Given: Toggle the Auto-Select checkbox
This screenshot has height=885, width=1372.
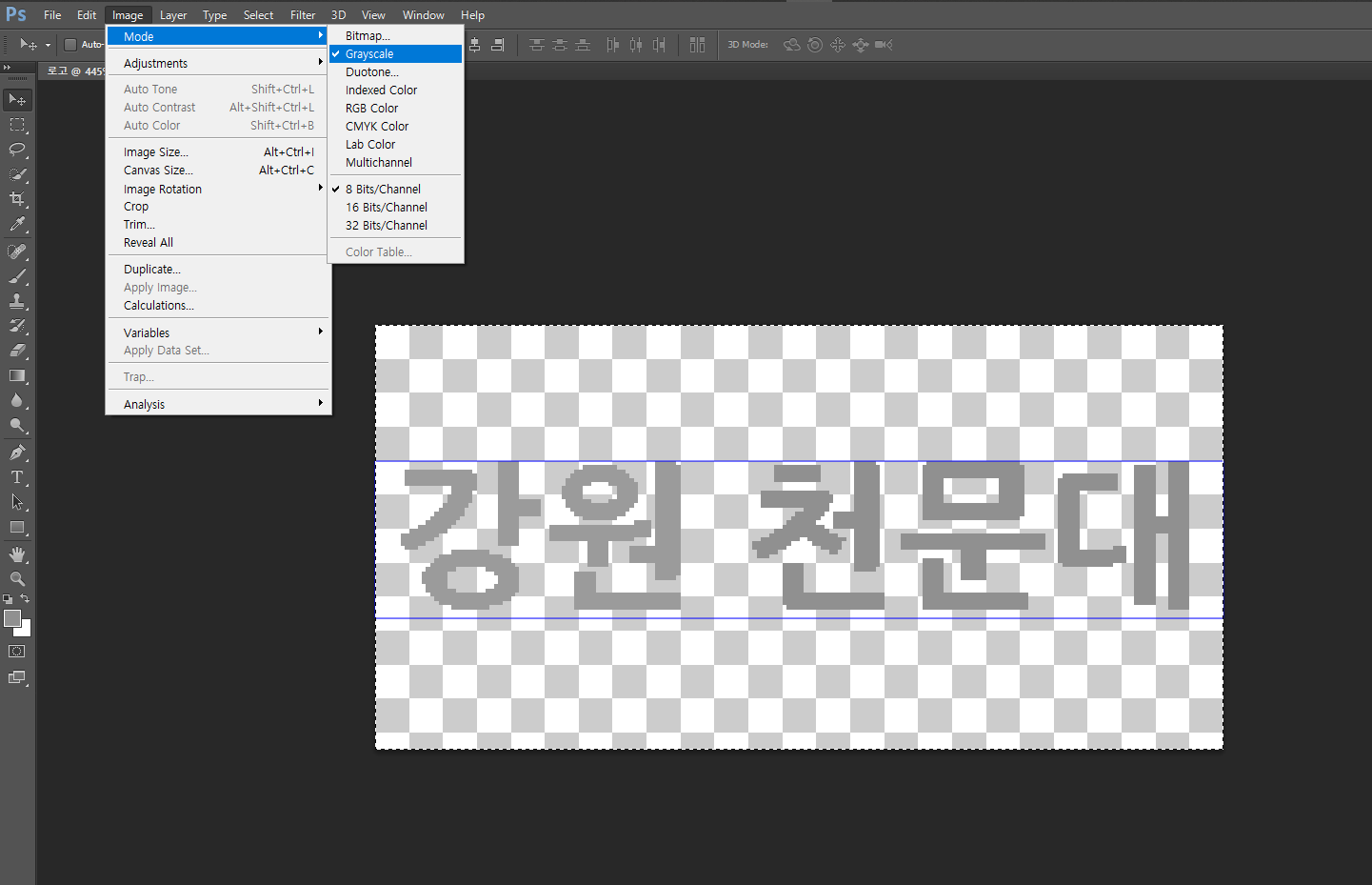Looking at the screenshot, I should tap(70, 45).
